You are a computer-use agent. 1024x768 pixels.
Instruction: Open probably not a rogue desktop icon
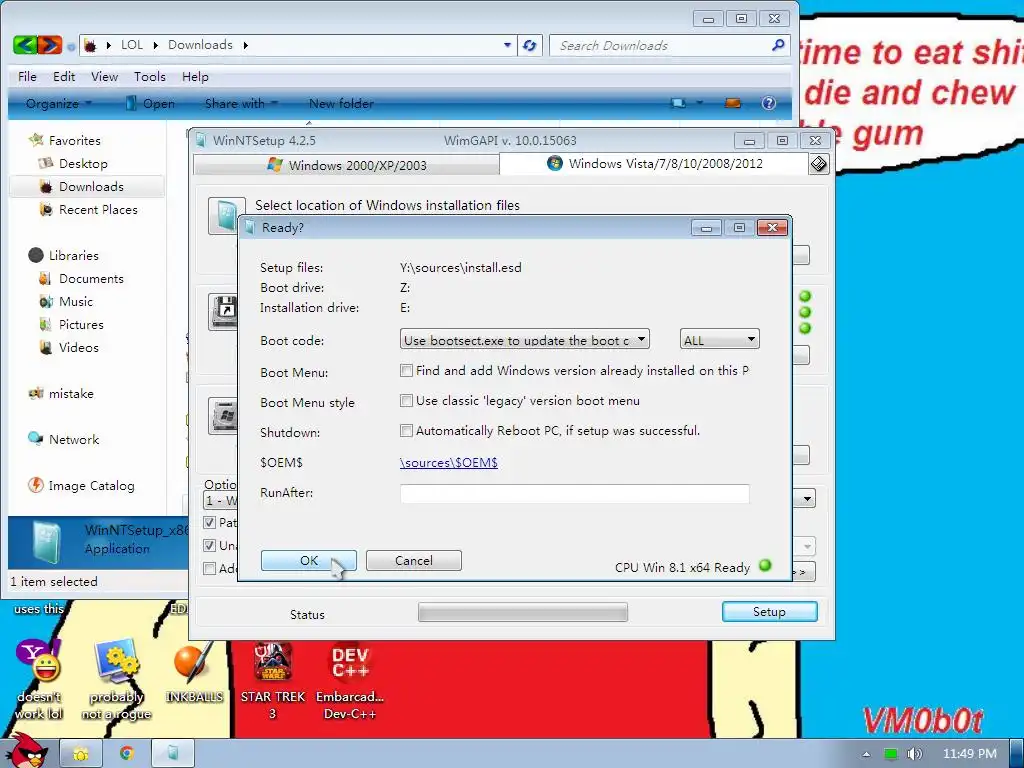click(116, 681)
